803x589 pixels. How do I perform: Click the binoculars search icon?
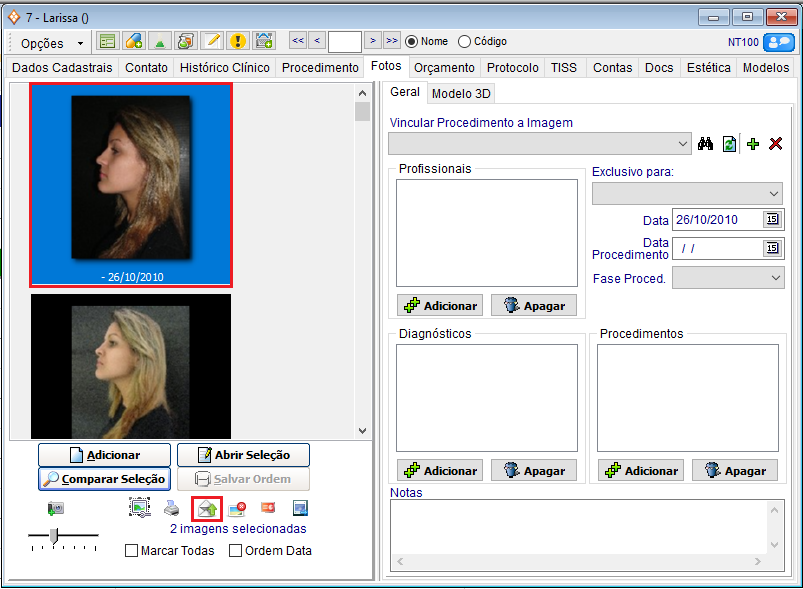click(x=705, y=144)
